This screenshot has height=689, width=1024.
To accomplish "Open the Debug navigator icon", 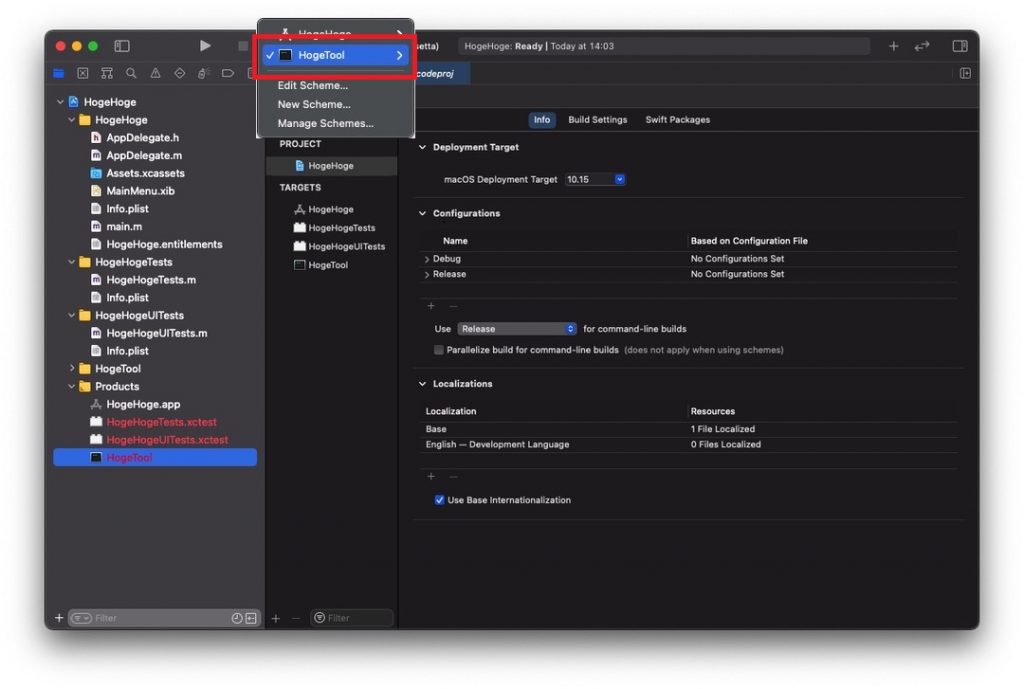I will [x=203, y=73].
